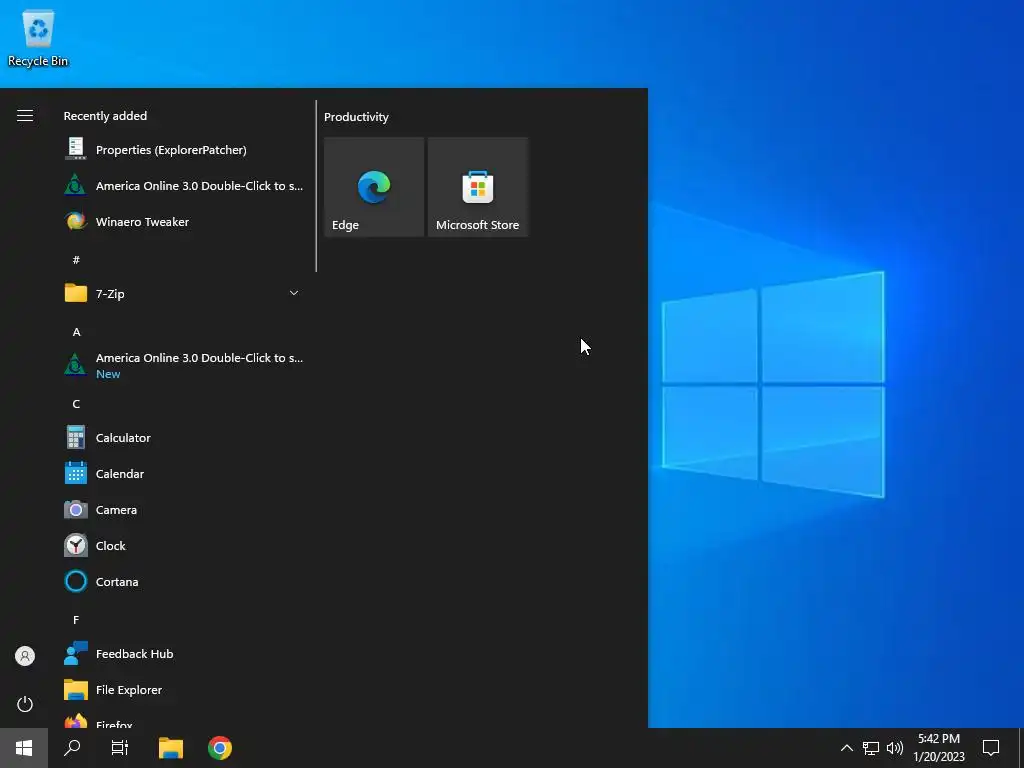The width and height of the screenshot is (1024, 768).
Task: Open the Edge tile in Productivity
Action: click(374, 187)
